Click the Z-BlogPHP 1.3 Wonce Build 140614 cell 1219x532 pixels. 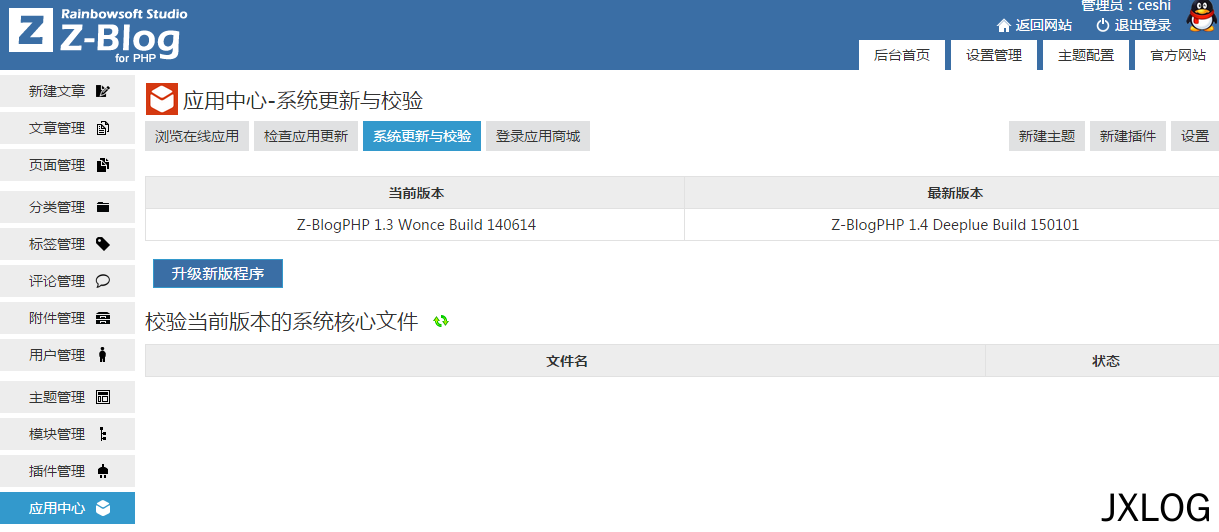tap(416, 225)
